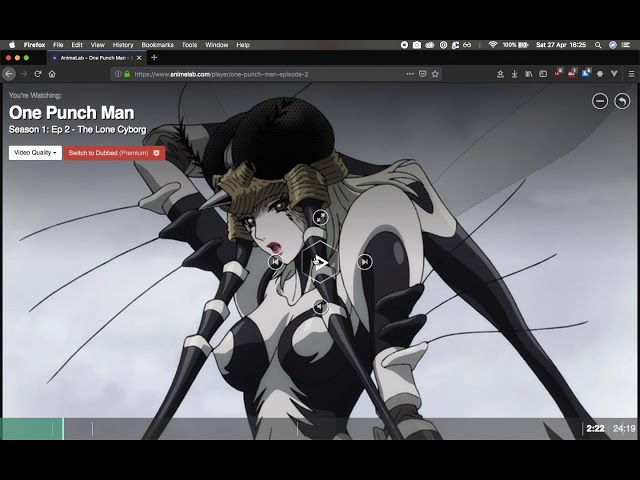Skip to next episode with player control
640x480 pixels.
point(364,262)
